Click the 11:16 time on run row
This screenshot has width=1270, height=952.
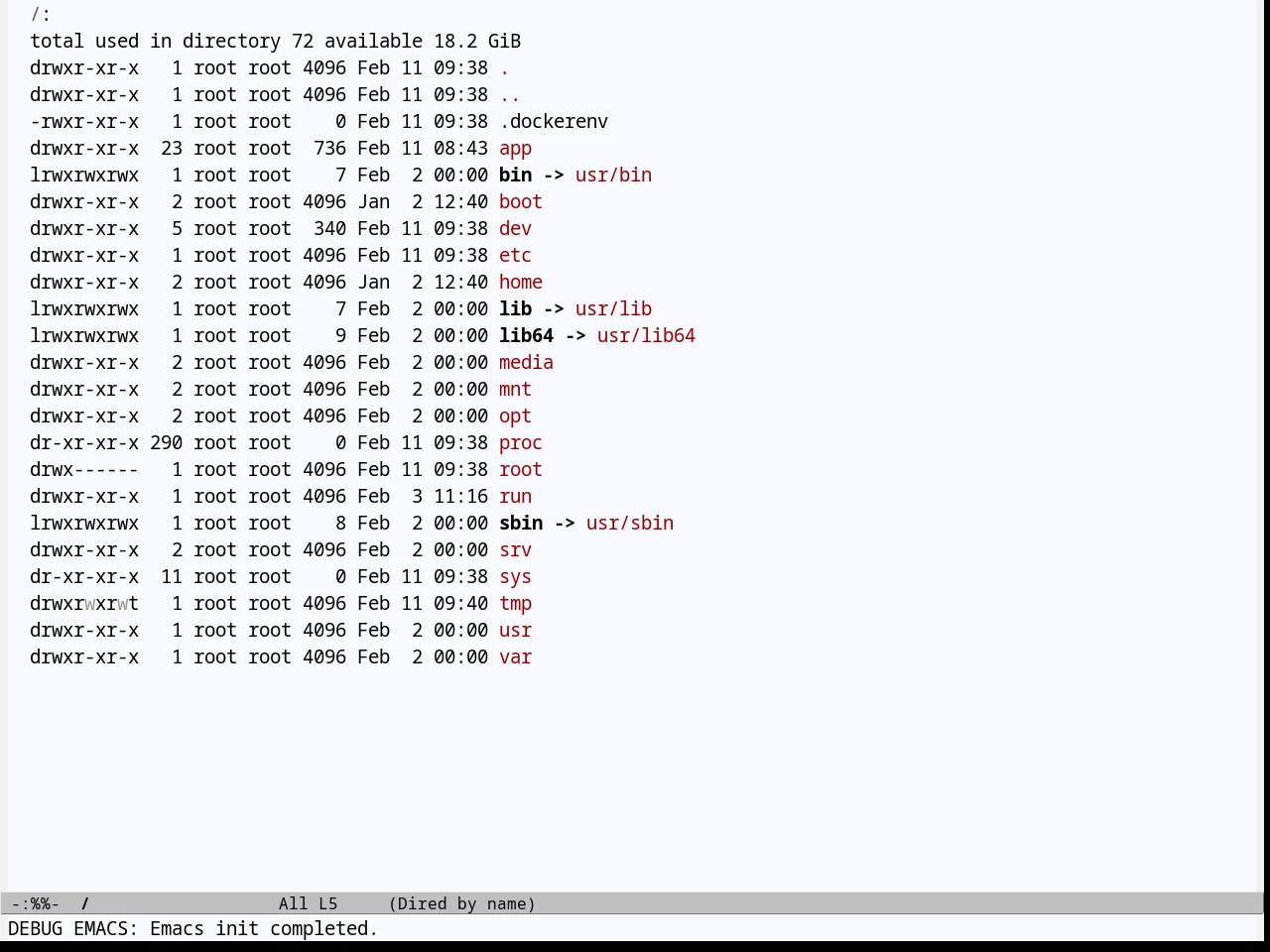(x=460, y=497)
